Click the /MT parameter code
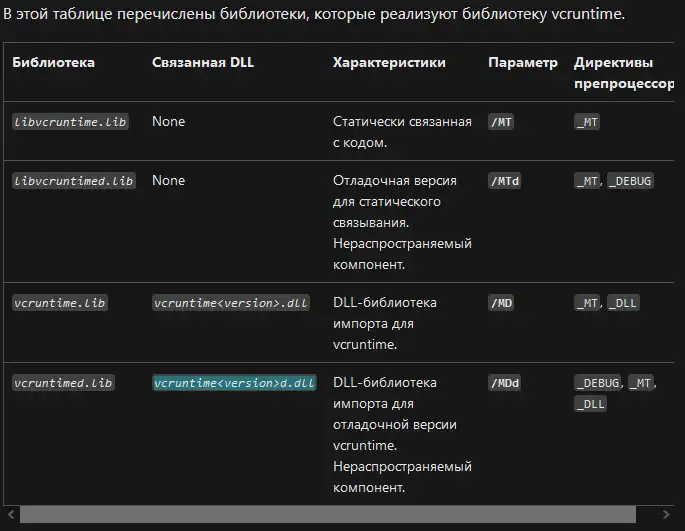The width and height of the screenshot is (685, 531). click(x=501, y=122)
